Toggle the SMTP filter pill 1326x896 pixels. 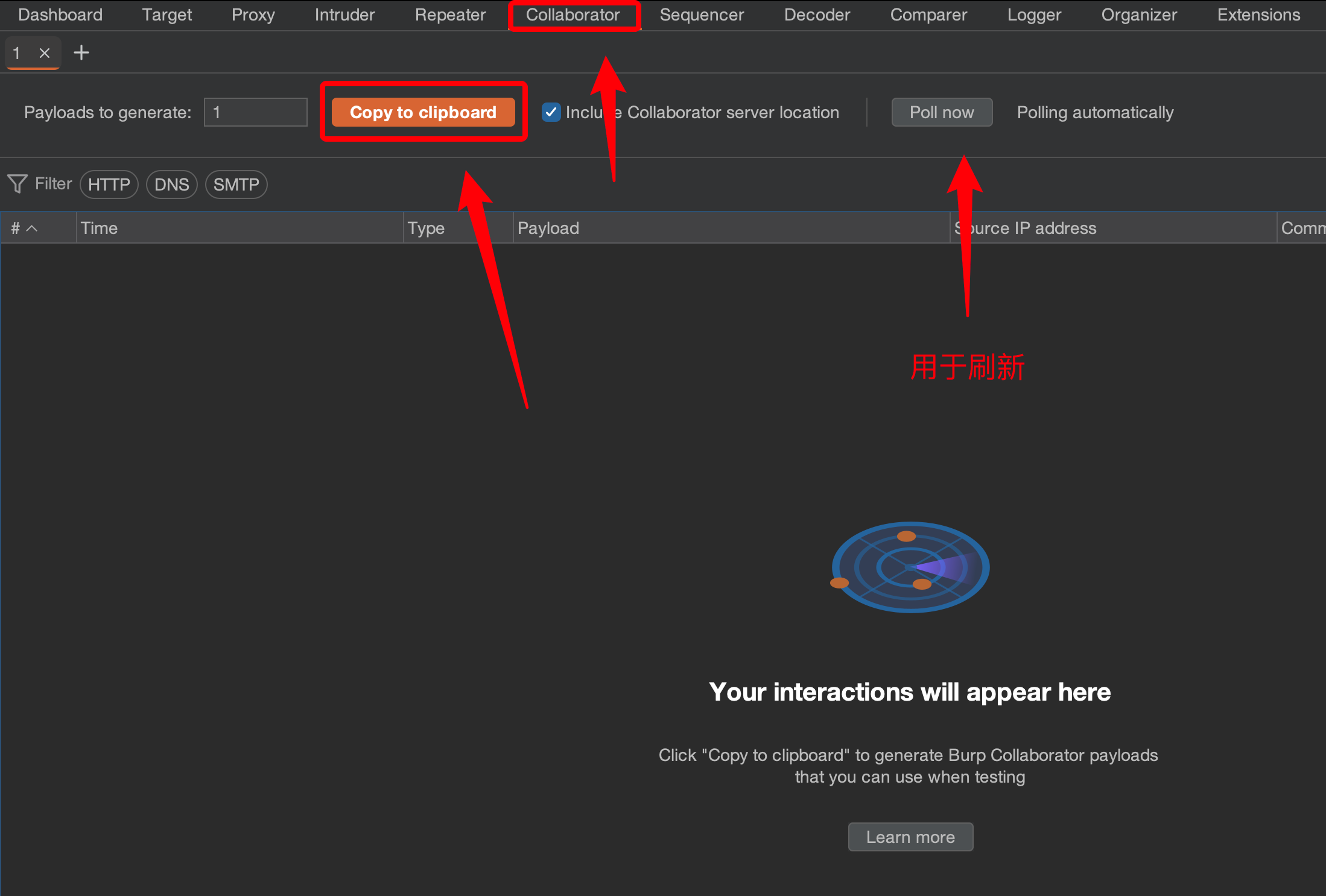coord(236,185)
